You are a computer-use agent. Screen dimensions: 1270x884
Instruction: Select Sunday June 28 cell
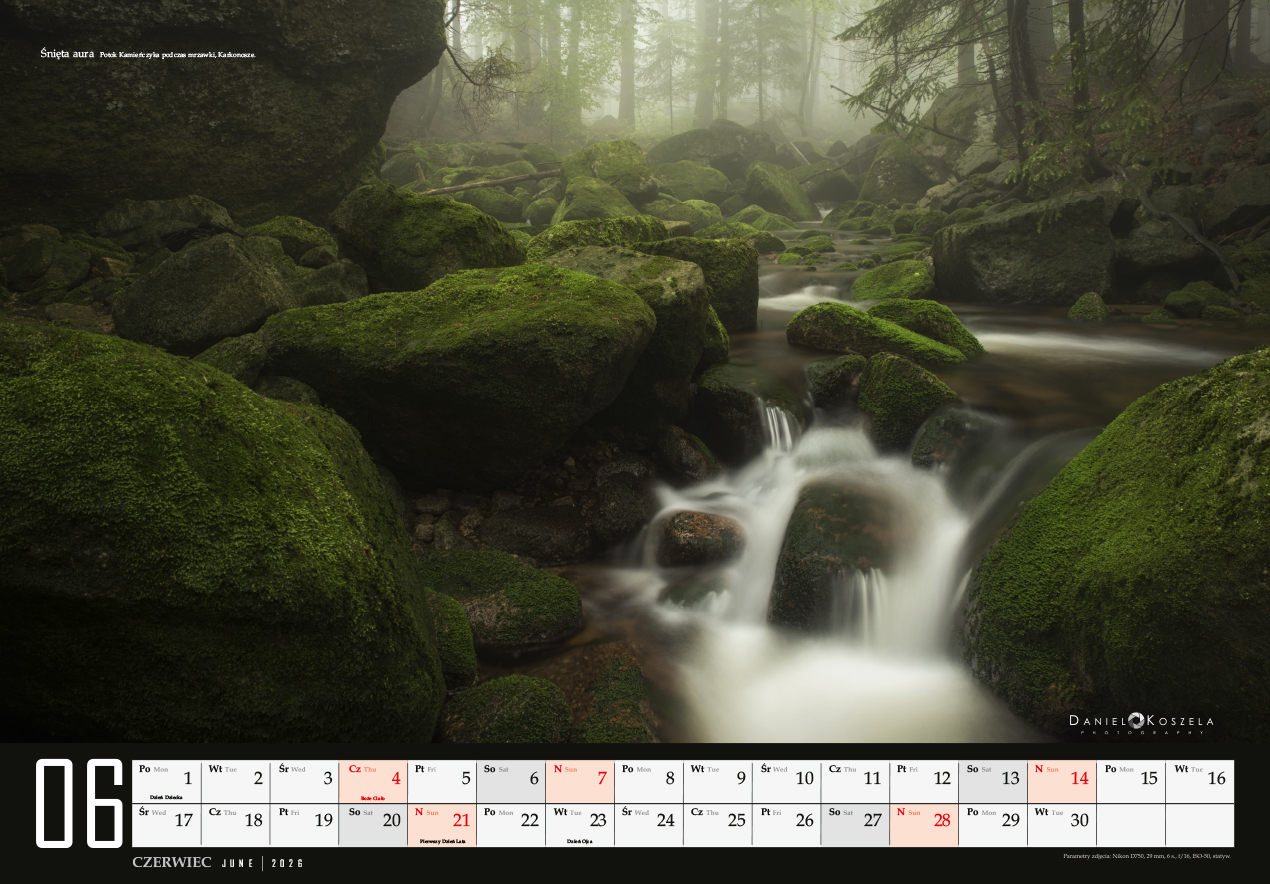pos(924,825)
